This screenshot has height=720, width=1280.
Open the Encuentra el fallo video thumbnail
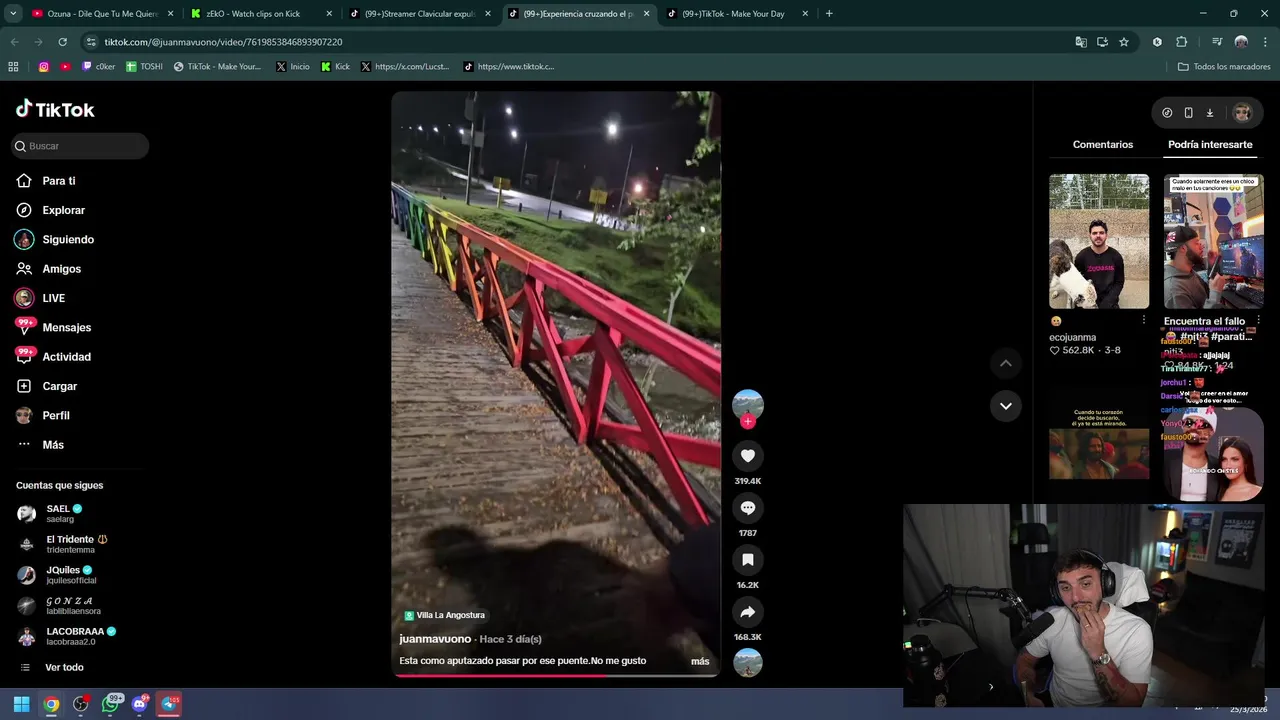pyautogui.click(x=1213, y=241)
